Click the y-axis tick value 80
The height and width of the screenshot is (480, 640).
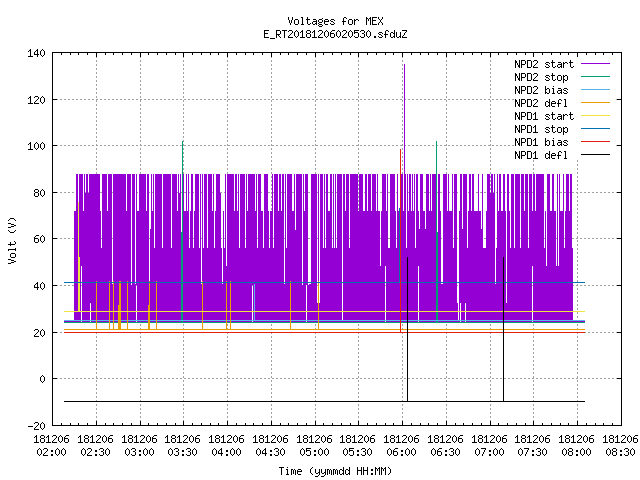(40, 193)
